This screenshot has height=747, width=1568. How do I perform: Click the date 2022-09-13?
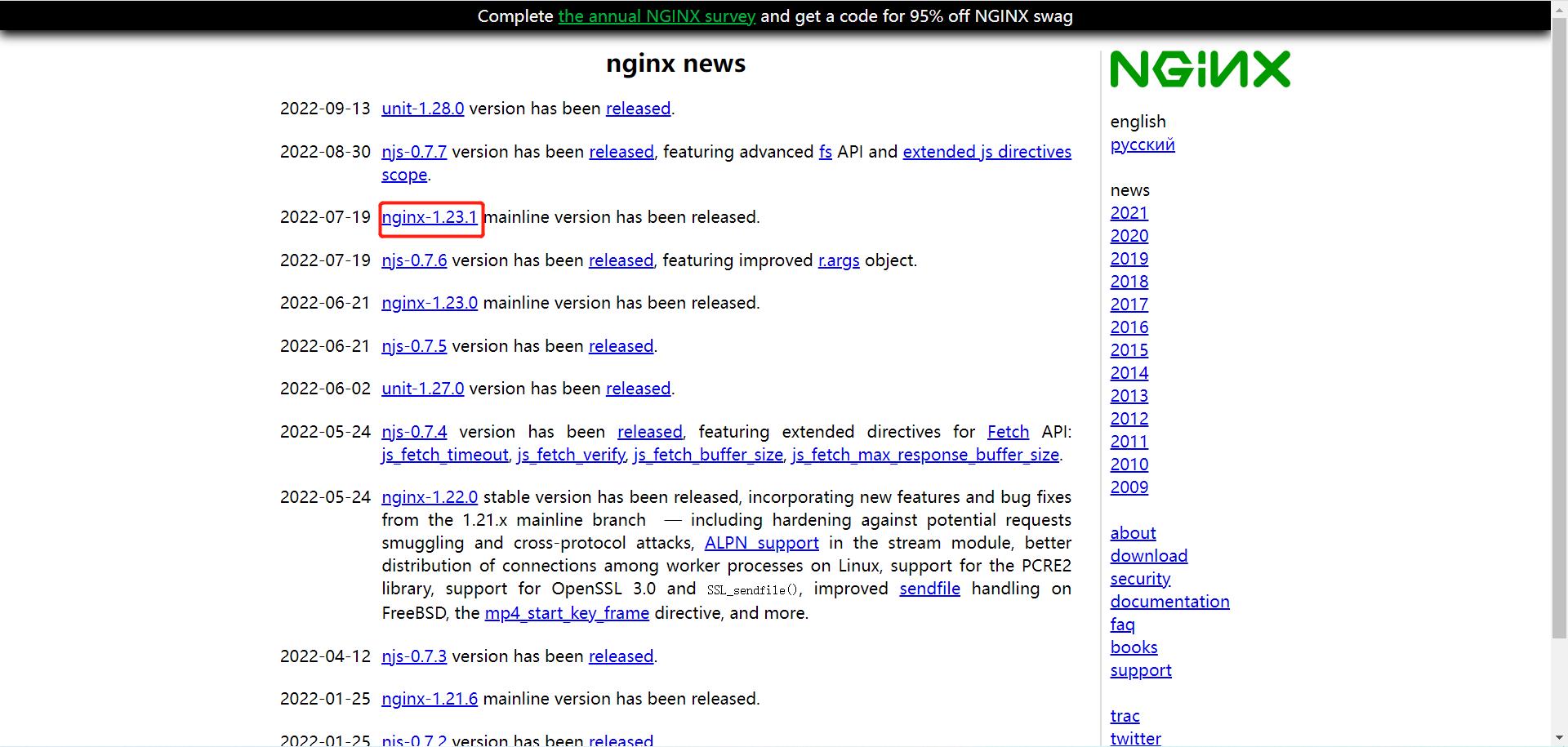click(325, 109)
